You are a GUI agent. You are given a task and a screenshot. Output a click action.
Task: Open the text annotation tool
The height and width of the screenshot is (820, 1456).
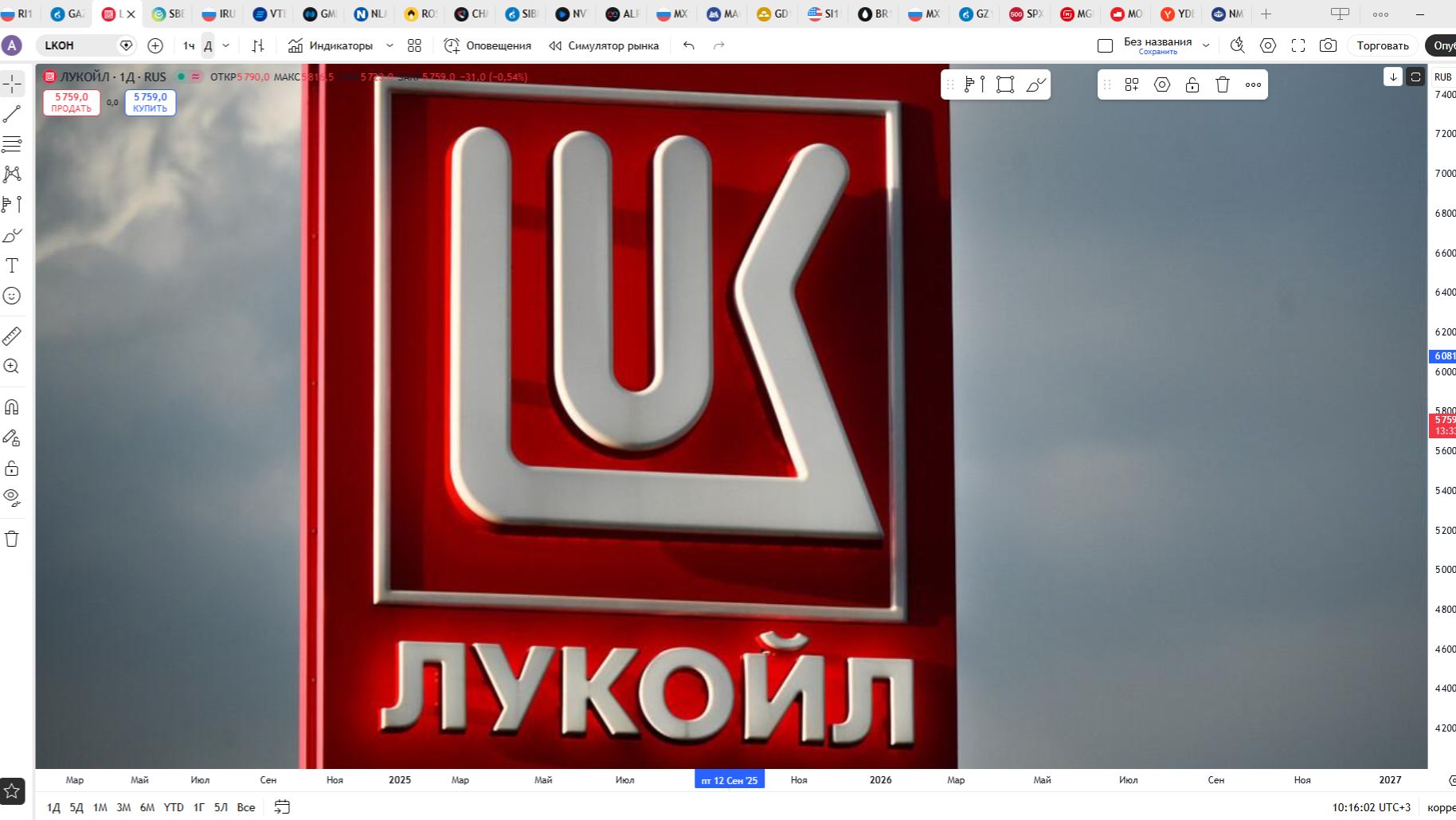(11, 265)
